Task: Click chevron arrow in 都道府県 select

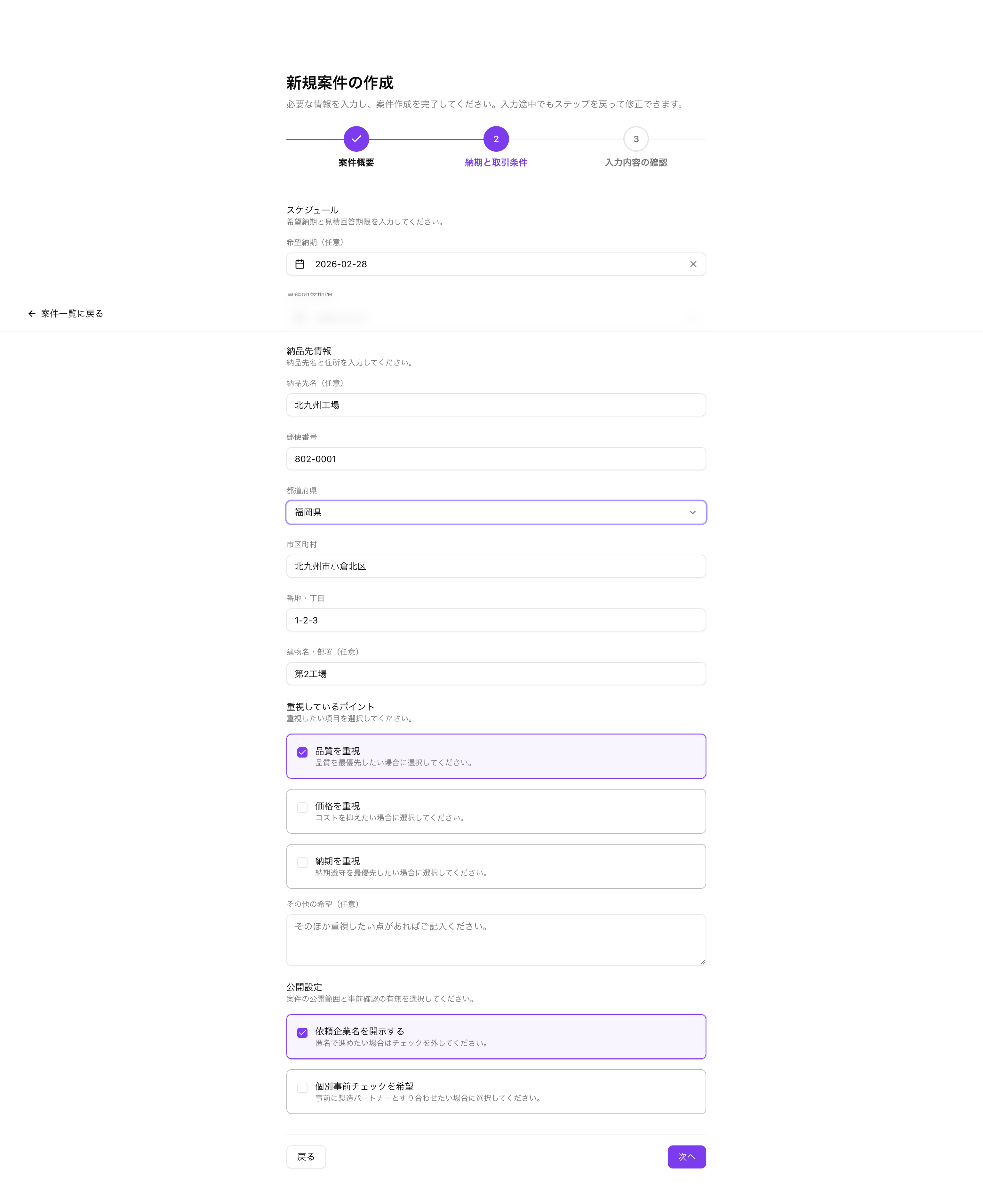Action: coord(692,512)
